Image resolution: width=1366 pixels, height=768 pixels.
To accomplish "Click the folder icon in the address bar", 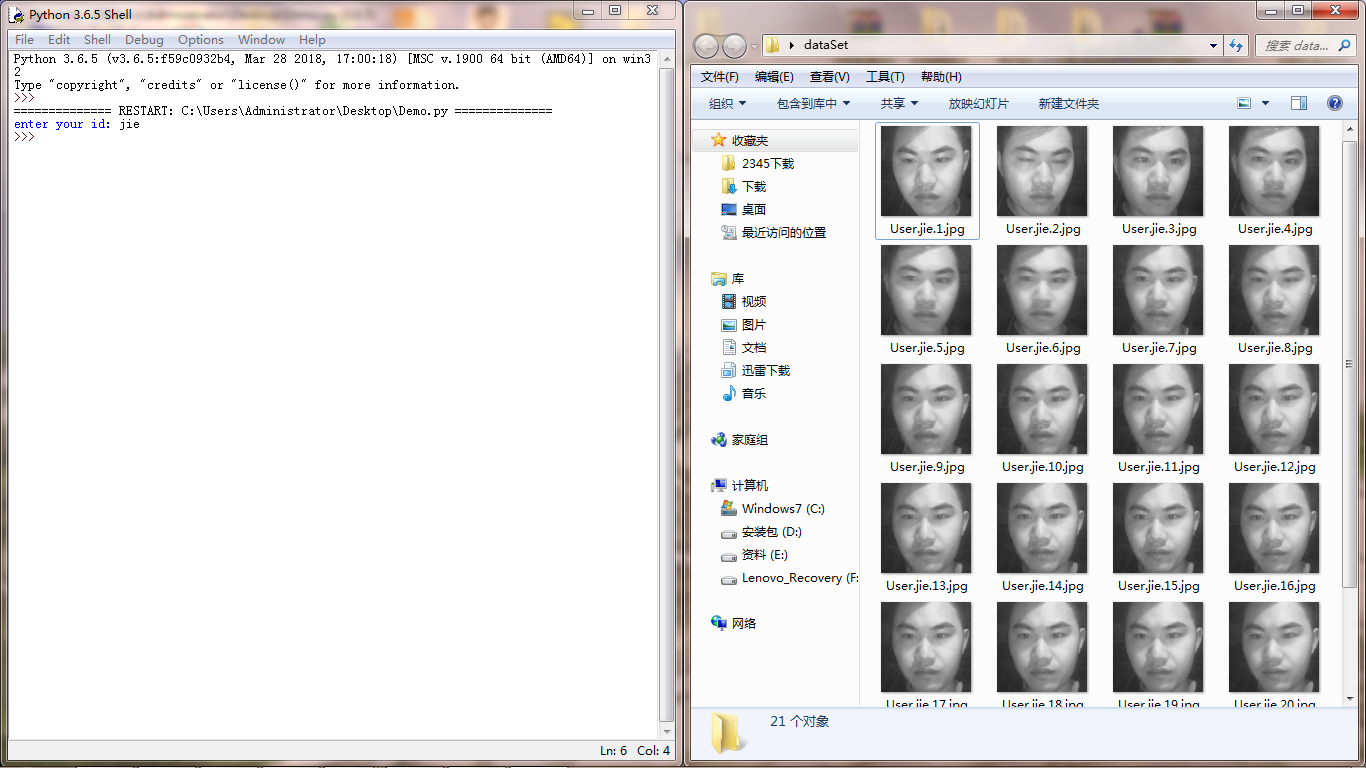I will (x=772, y=45).
